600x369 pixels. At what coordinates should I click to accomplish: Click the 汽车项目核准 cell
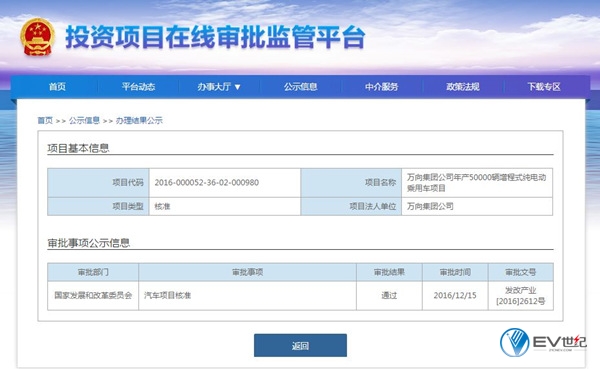[248, 296]
